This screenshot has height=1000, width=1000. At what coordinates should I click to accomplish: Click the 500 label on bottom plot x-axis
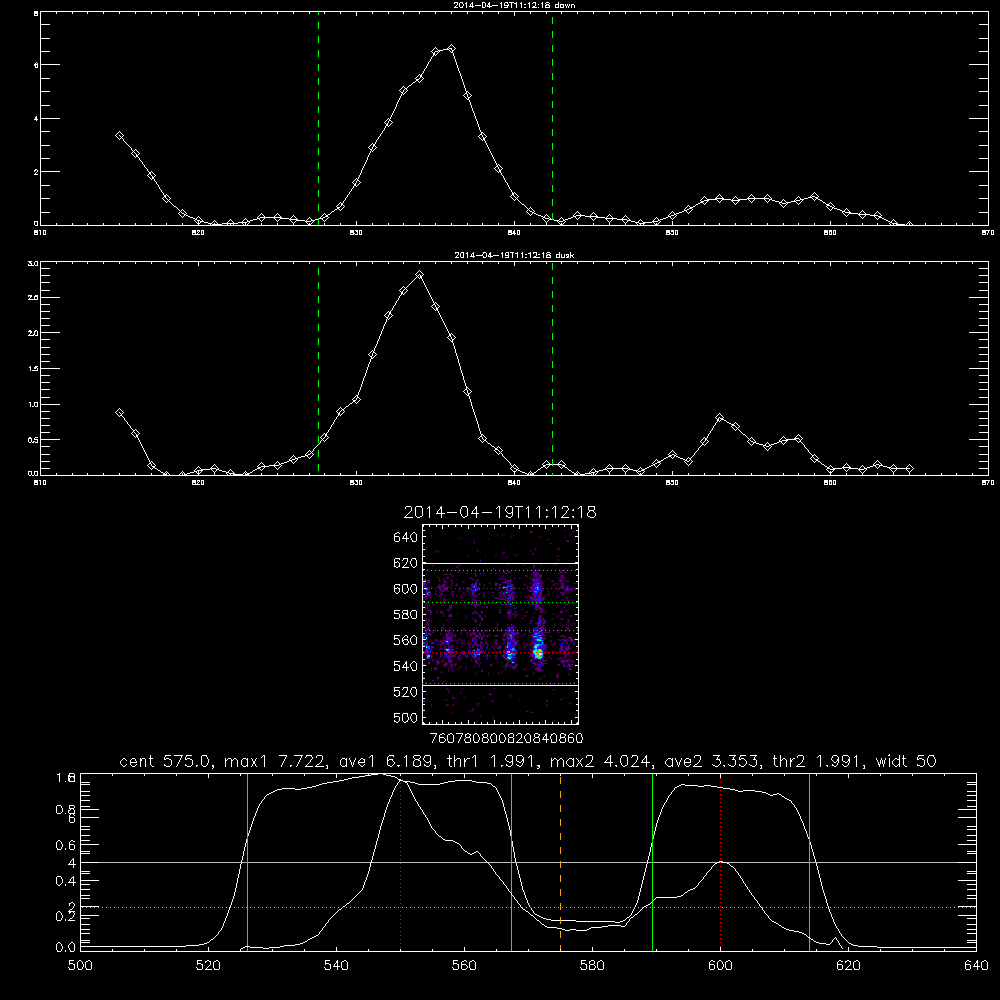pyautogui.click(x=80, y=966)
